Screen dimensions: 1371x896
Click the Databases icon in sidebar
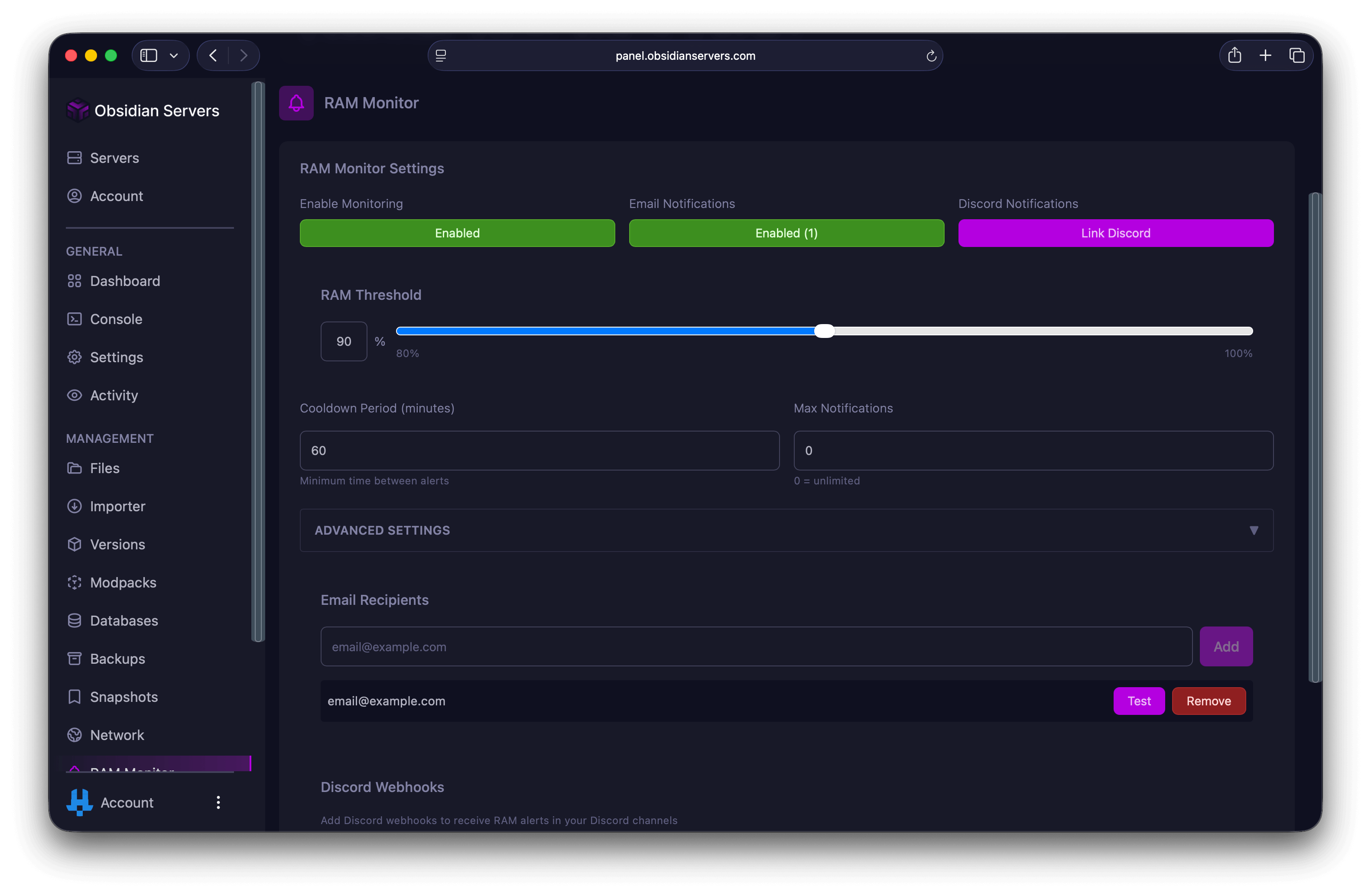tap(74, 621)
